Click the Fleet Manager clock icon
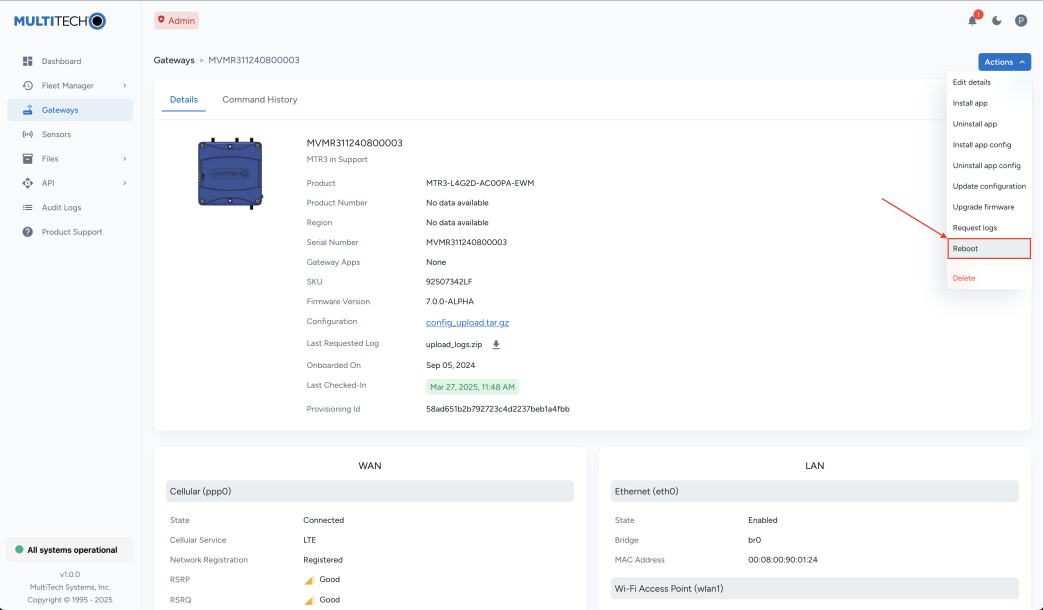Viewport: 1043px width, 610px height. coord(27,86)
